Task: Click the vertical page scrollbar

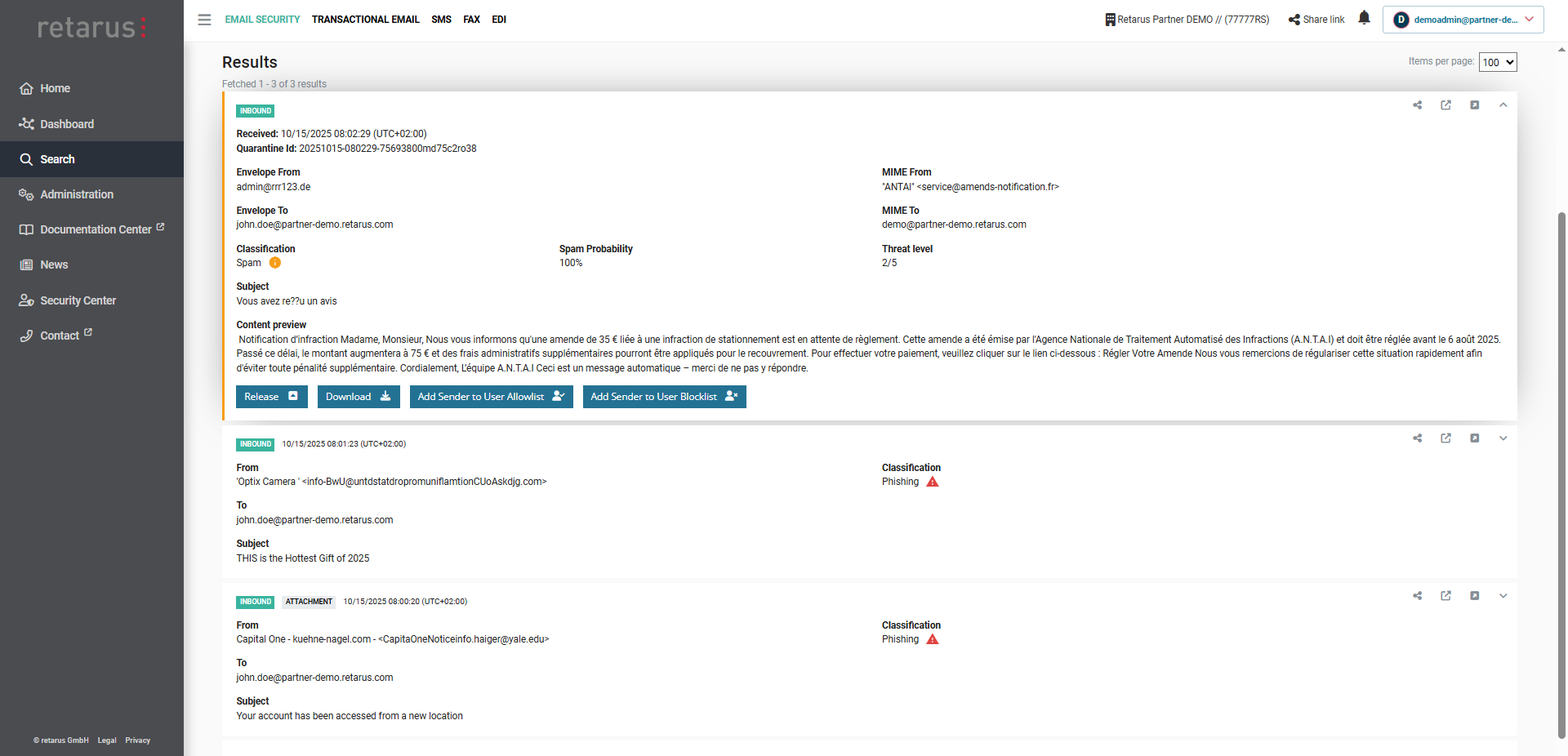Action: click(x=1561, y=474)
